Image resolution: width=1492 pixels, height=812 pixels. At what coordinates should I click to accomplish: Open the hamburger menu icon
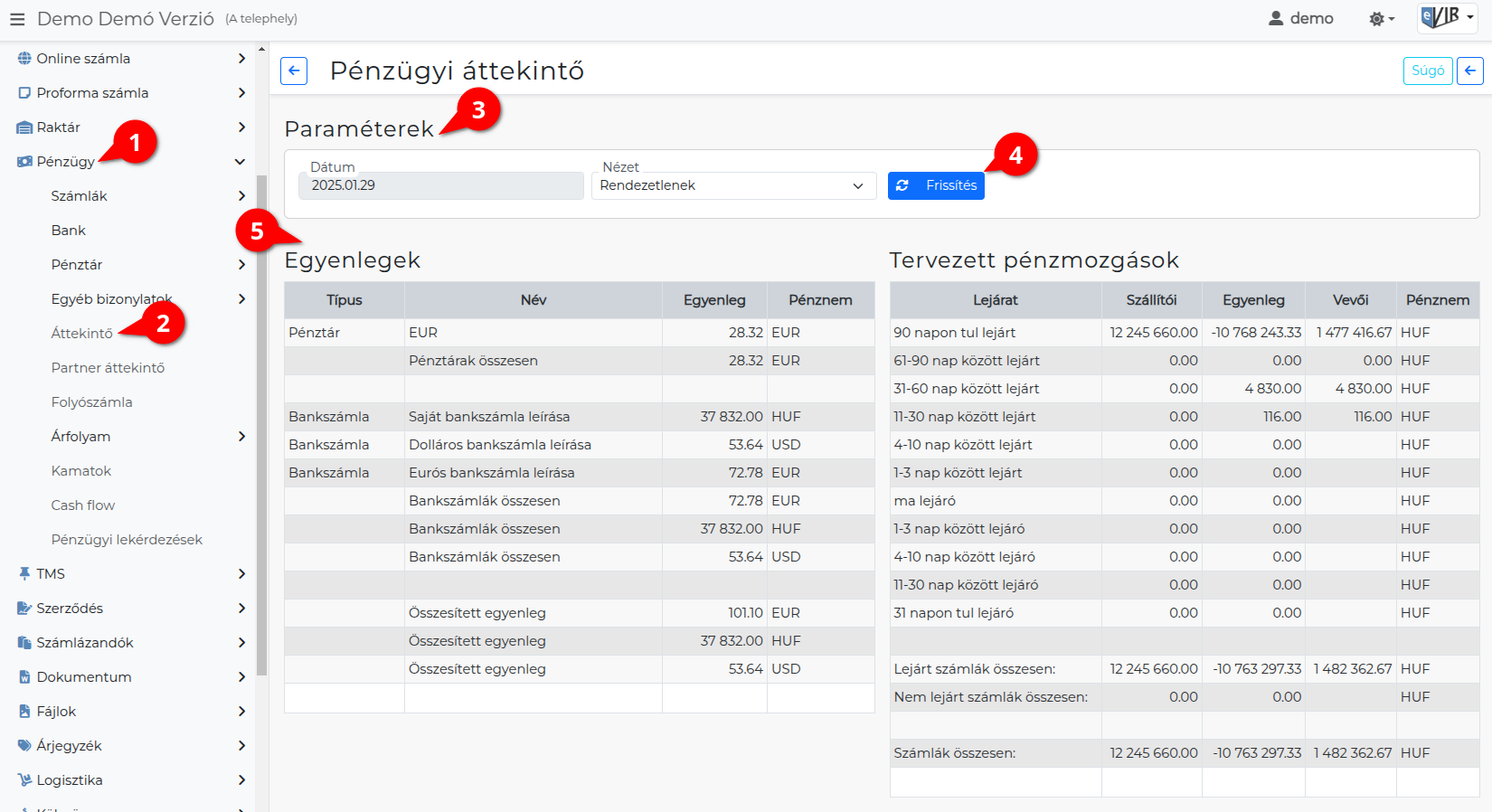[x=17, y=19]
